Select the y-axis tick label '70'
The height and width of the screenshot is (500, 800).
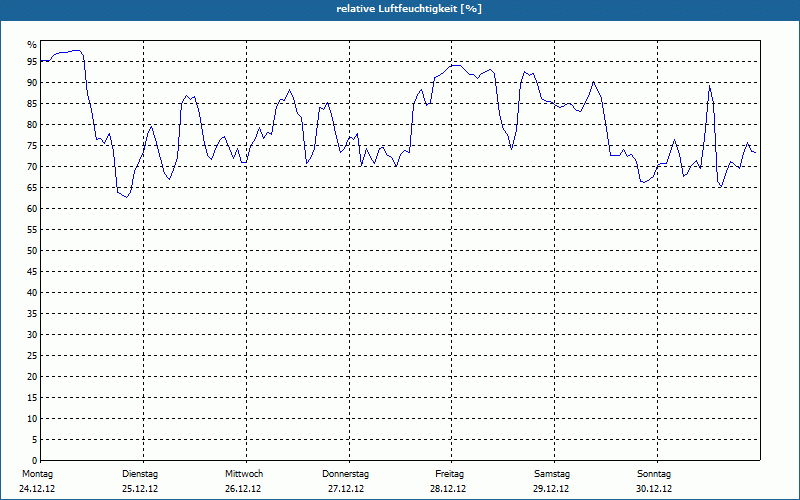click(32, 167)
